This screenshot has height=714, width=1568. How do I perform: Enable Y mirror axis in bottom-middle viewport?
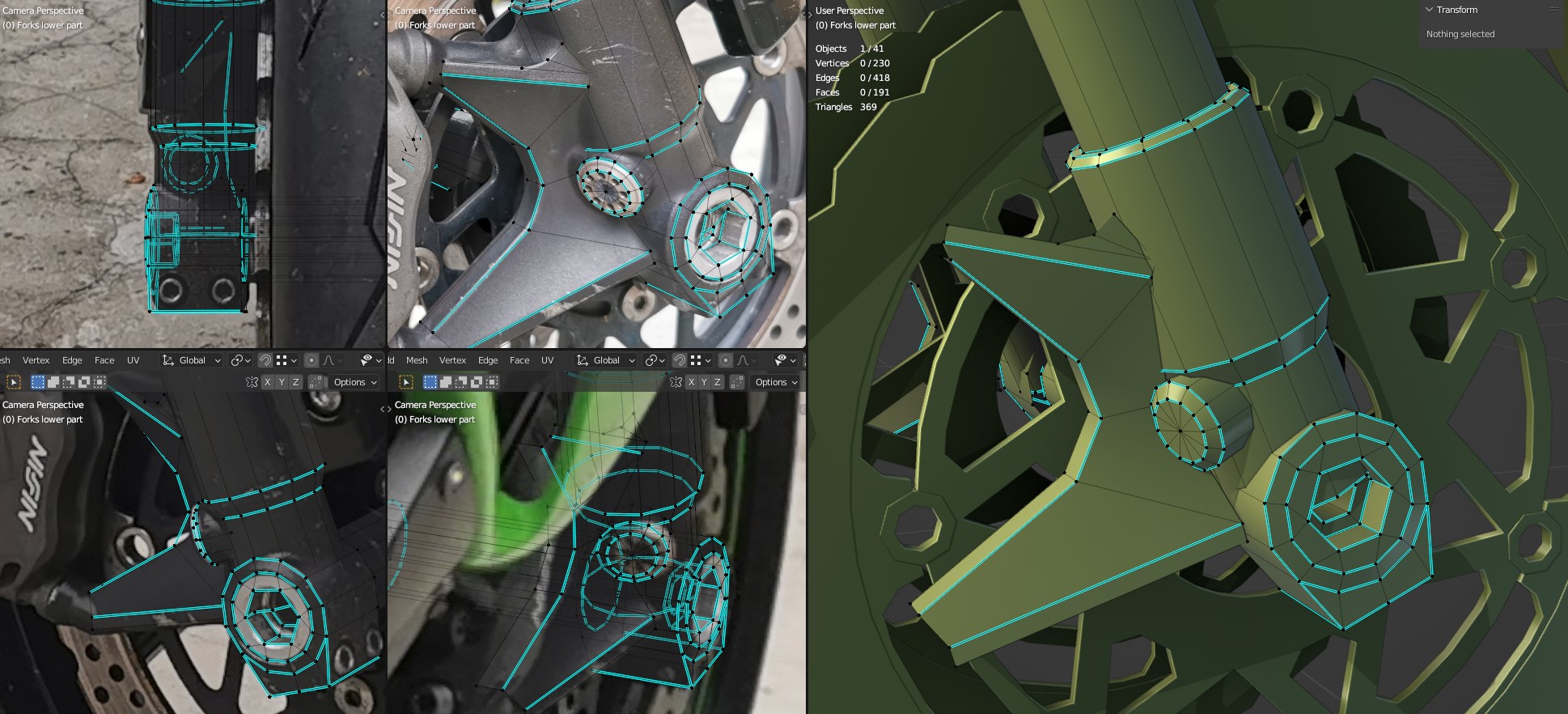[x=704, y=382]
